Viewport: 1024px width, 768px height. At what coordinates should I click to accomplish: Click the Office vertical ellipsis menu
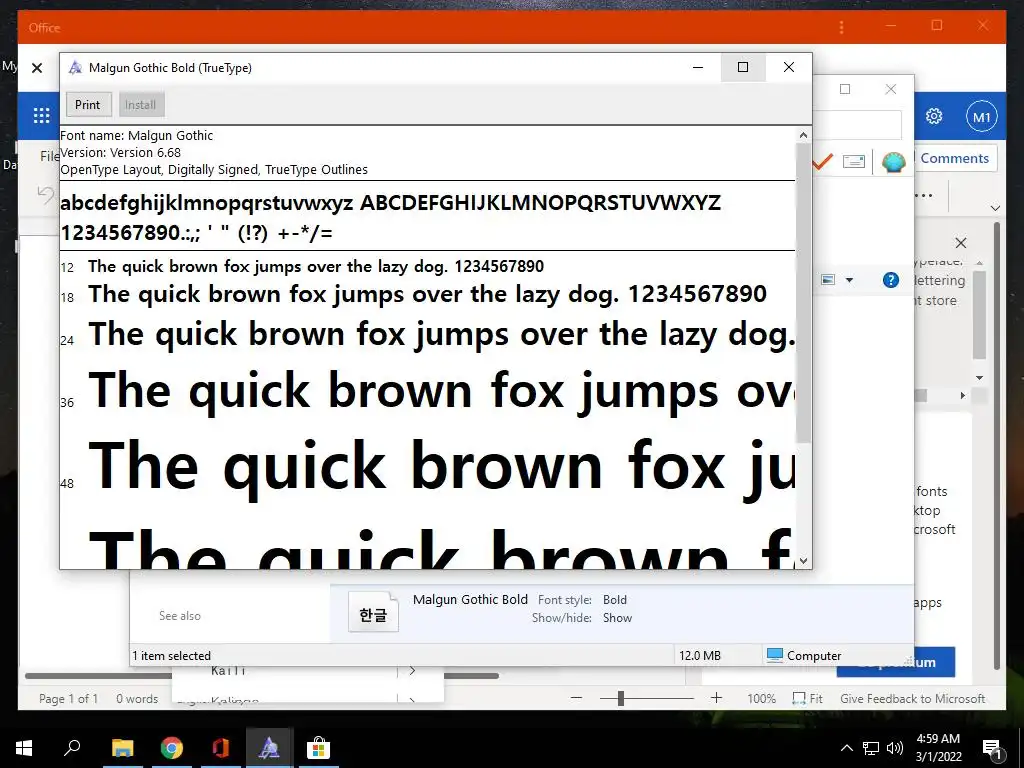click(x=841, y=27)
